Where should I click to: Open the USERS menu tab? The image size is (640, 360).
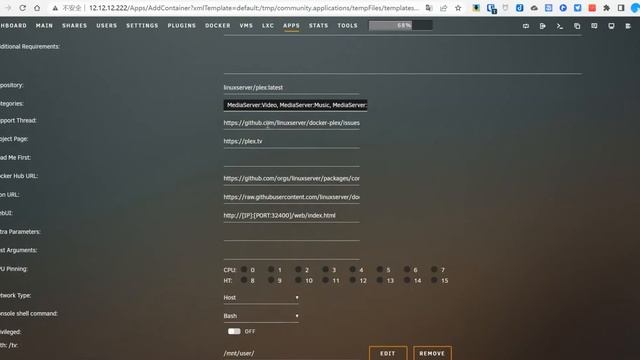(x=107, y=25)
